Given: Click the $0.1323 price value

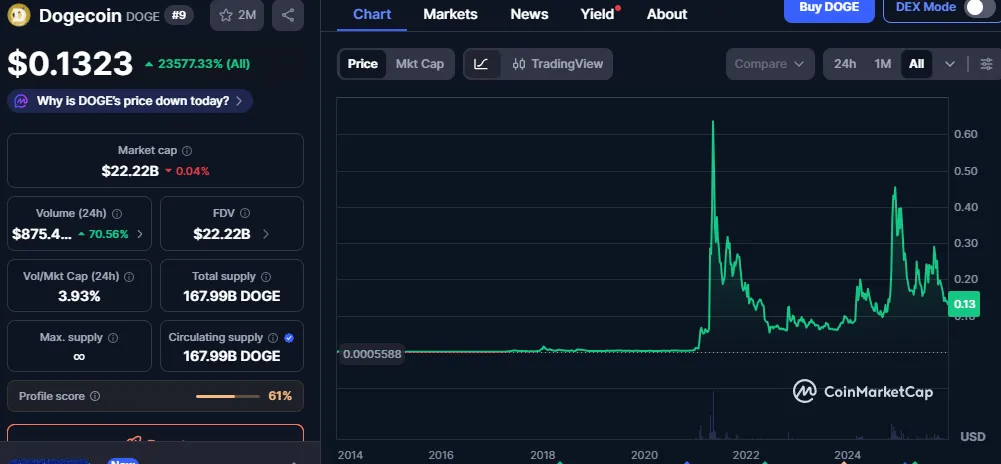Looking at the screenshot, I should pos(70,63).
